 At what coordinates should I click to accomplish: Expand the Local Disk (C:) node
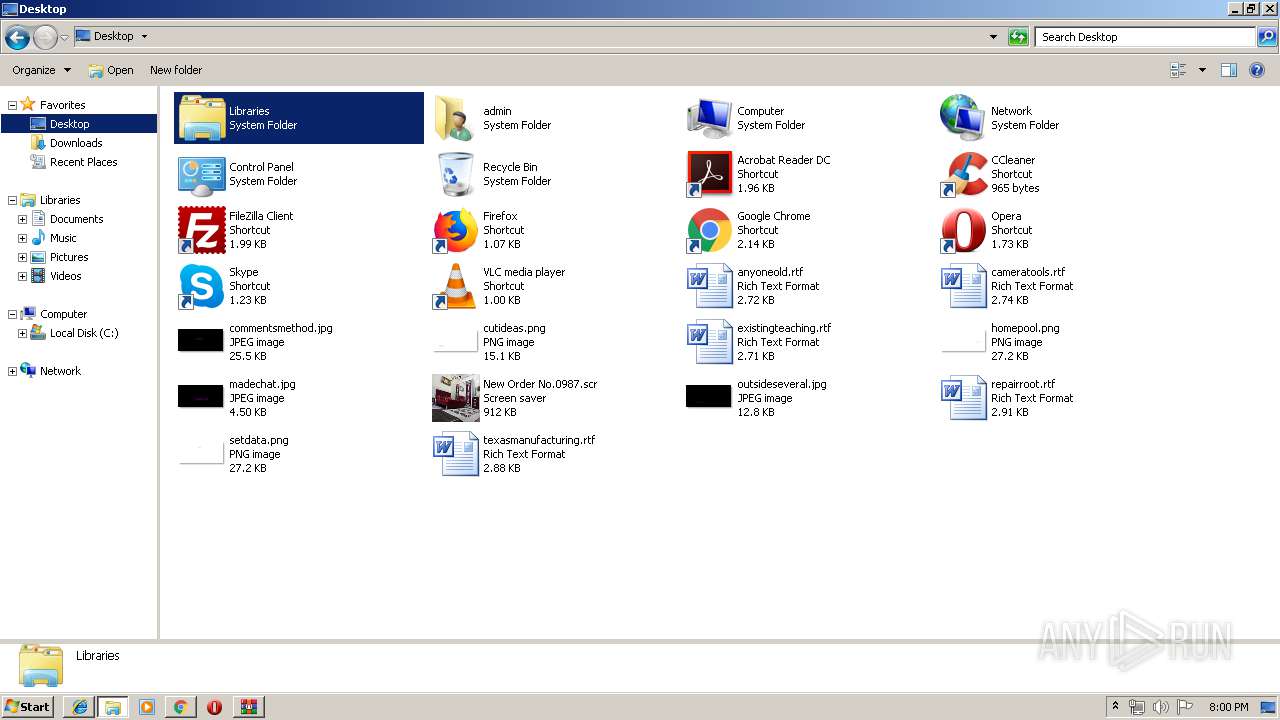tap(22, 333)
